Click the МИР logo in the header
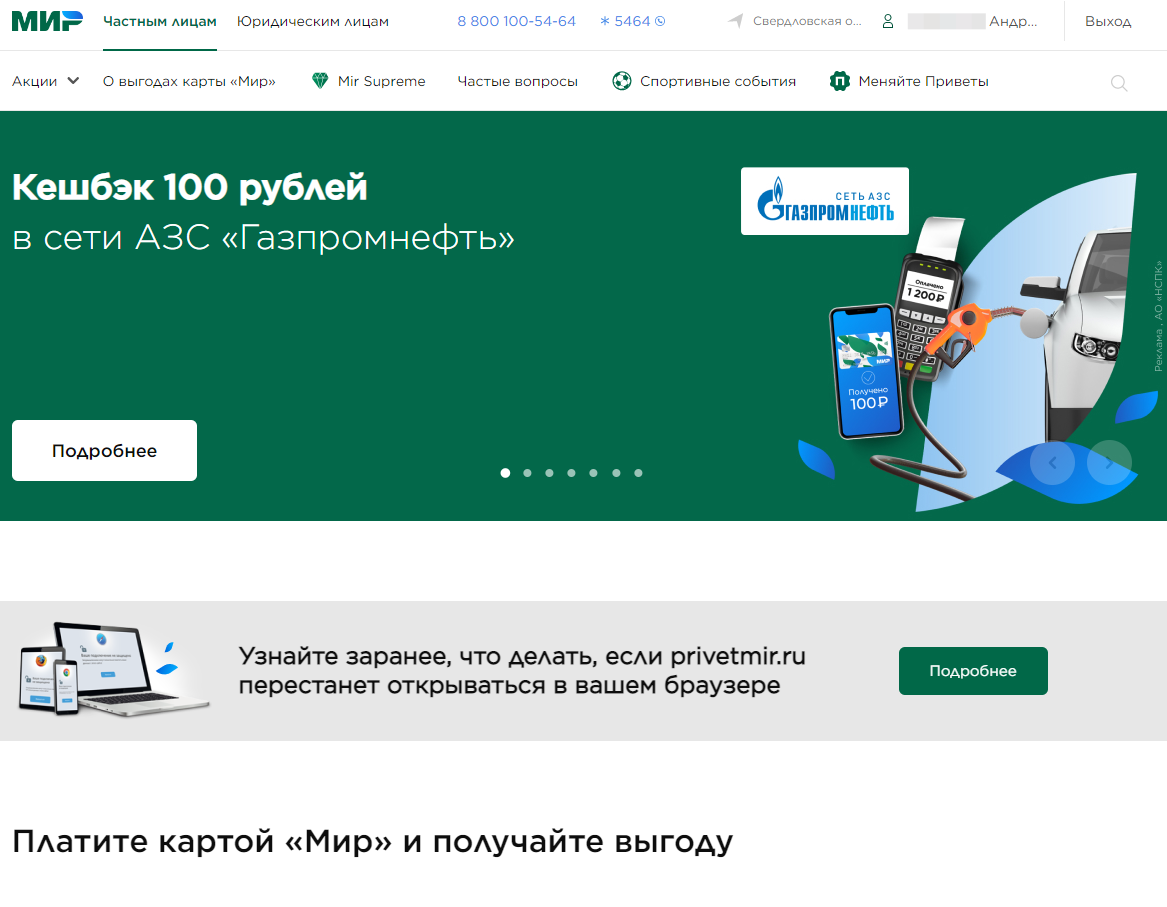The width and height of the screenshot is (1167, 907). coord(45,21)
